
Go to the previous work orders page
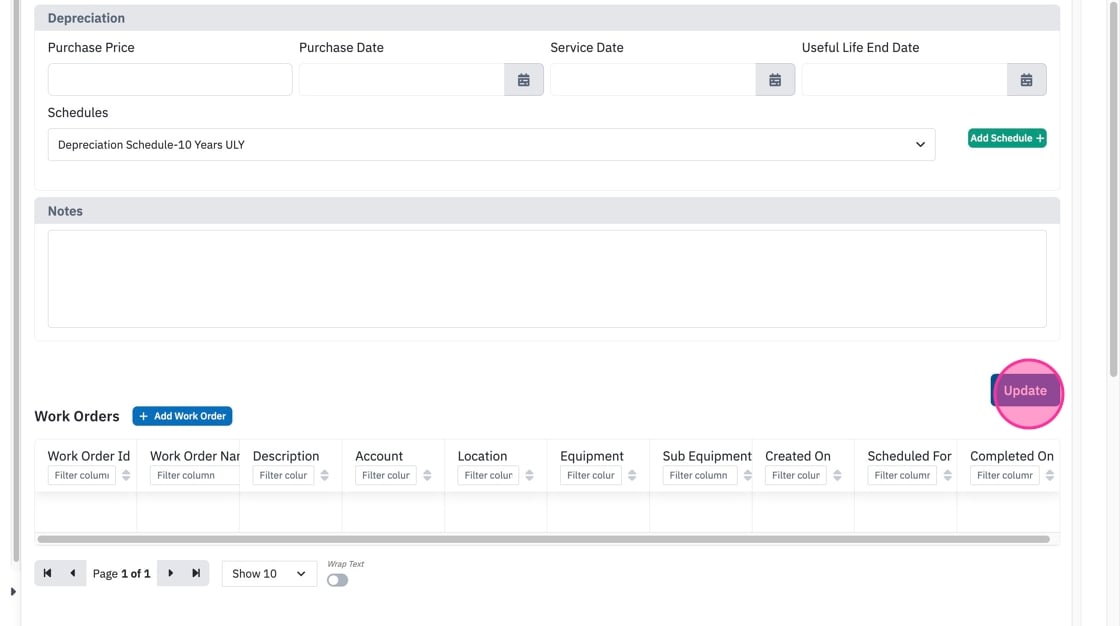73,573
